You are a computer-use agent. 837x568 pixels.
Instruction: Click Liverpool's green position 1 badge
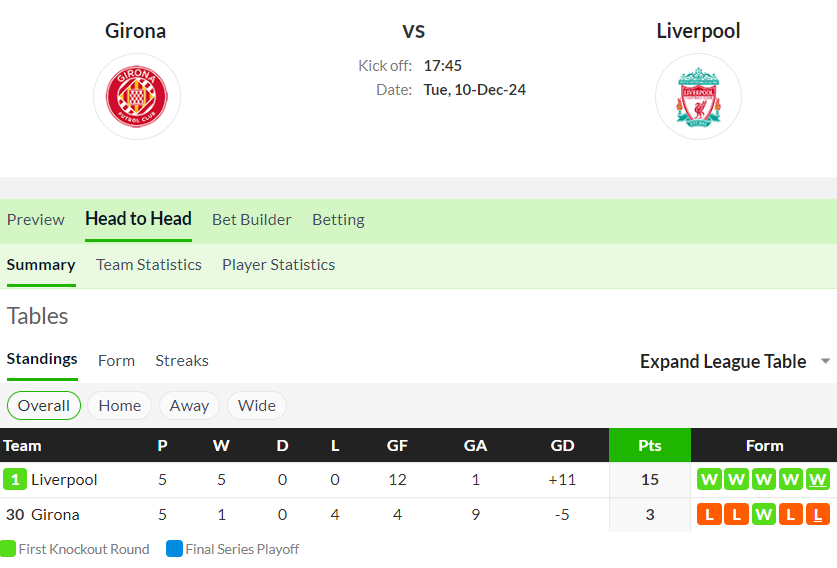pos(15,479)
